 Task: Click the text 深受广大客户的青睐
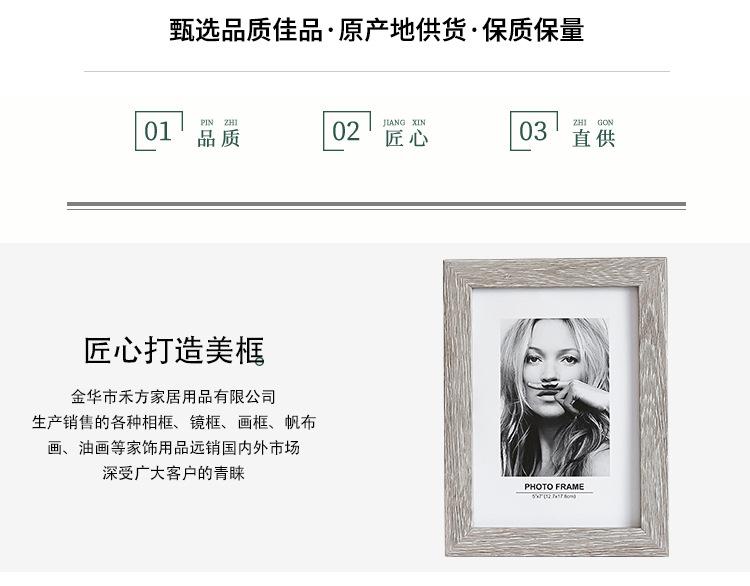pyautogui.click(x=174, y=473)
